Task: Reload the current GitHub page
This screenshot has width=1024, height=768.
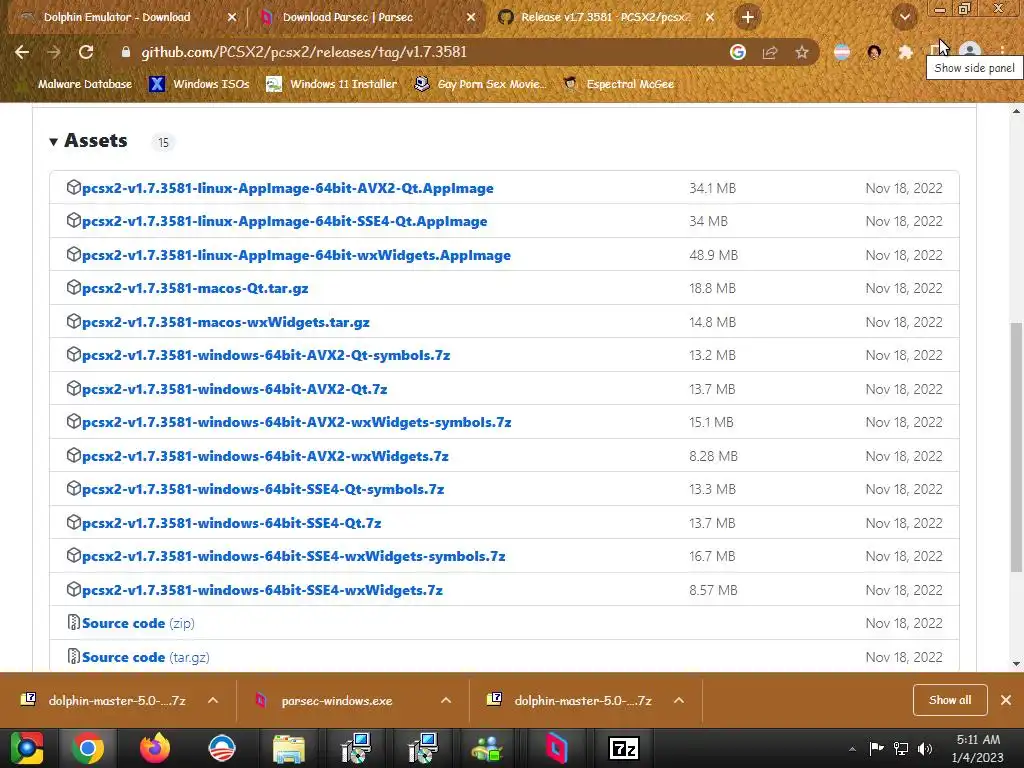Action: point(86,52)
